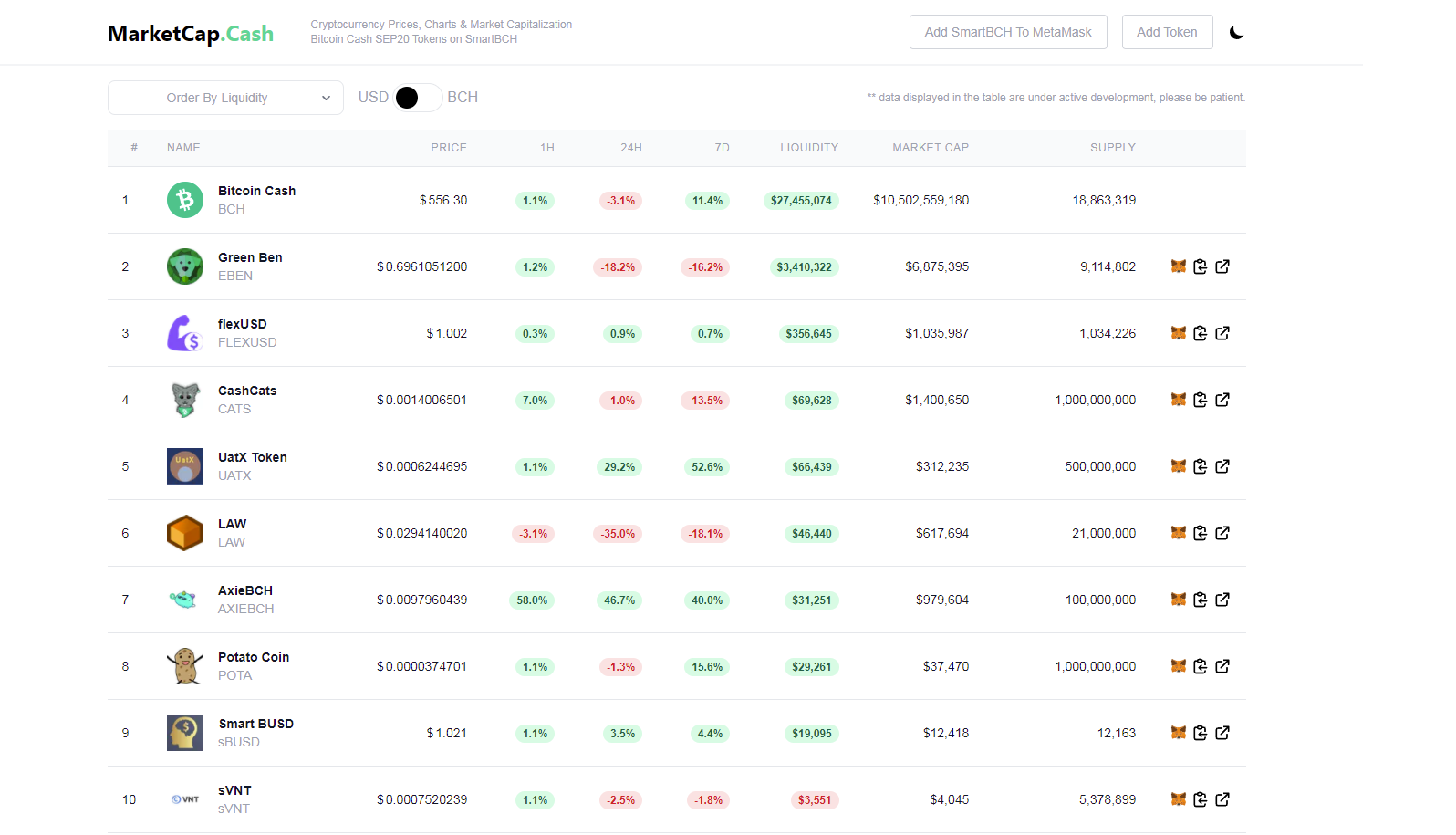Open the UatX Token external link
This screenshot has width=1456, height=835.
pyautogui.click(x=1222, y=466)
